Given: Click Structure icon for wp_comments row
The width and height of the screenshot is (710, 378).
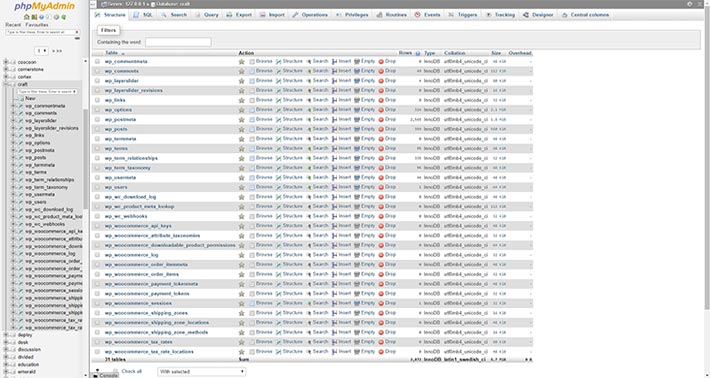Looking at the screenshot, I should [278, 71].
